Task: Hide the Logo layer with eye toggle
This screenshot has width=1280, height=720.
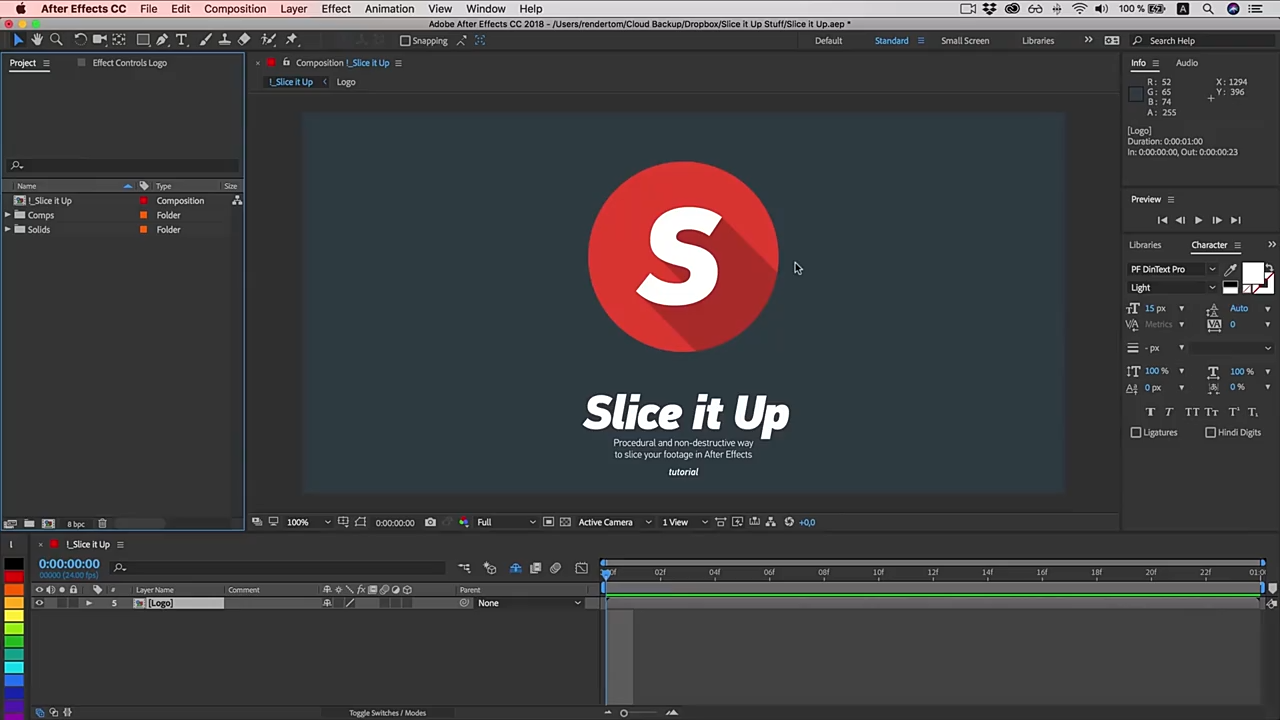Action: [x=39, y=603]
